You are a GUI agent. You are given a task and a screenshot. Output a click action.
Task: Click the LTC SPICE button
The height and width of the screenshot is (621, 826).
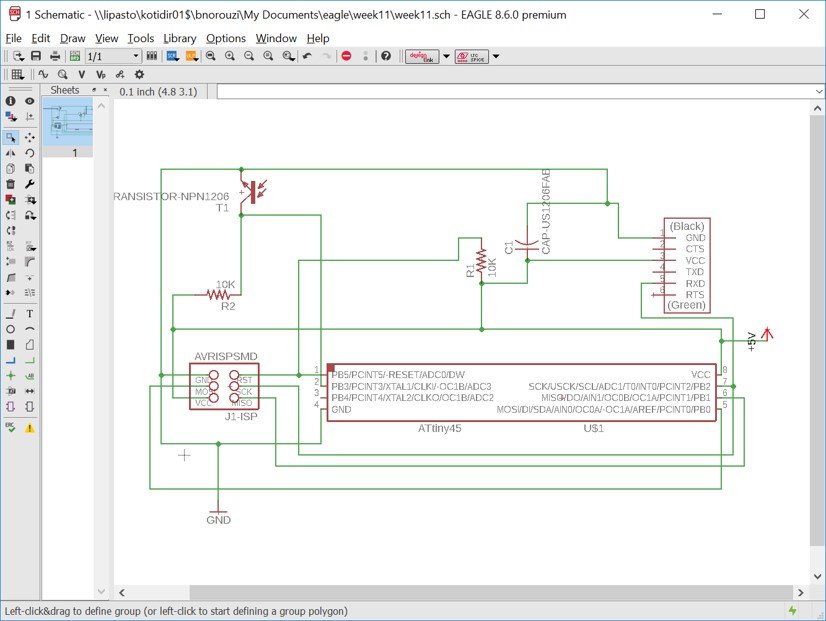[471, 56]
